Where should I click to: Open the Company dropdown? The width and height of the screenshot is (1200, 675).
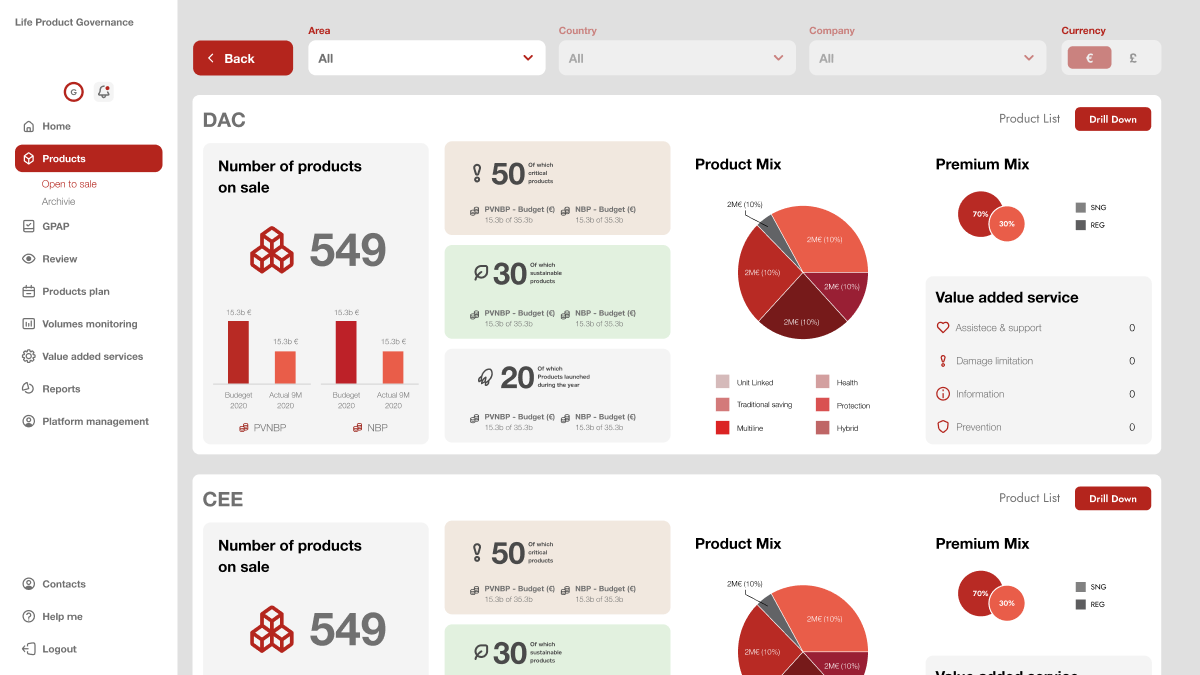pyautogui.click(x=928, y=58)
